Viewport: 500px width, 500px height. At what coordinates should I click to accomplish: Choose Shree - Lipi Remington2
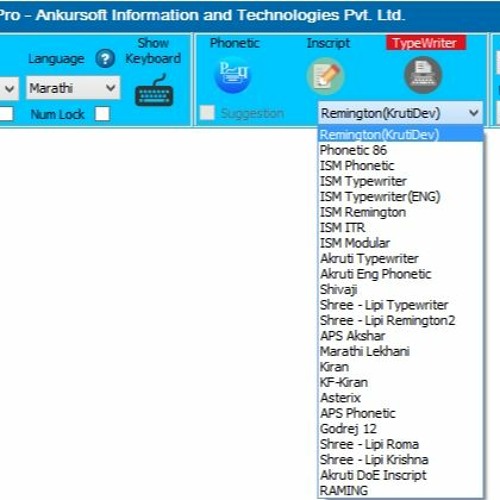[401, 320]
